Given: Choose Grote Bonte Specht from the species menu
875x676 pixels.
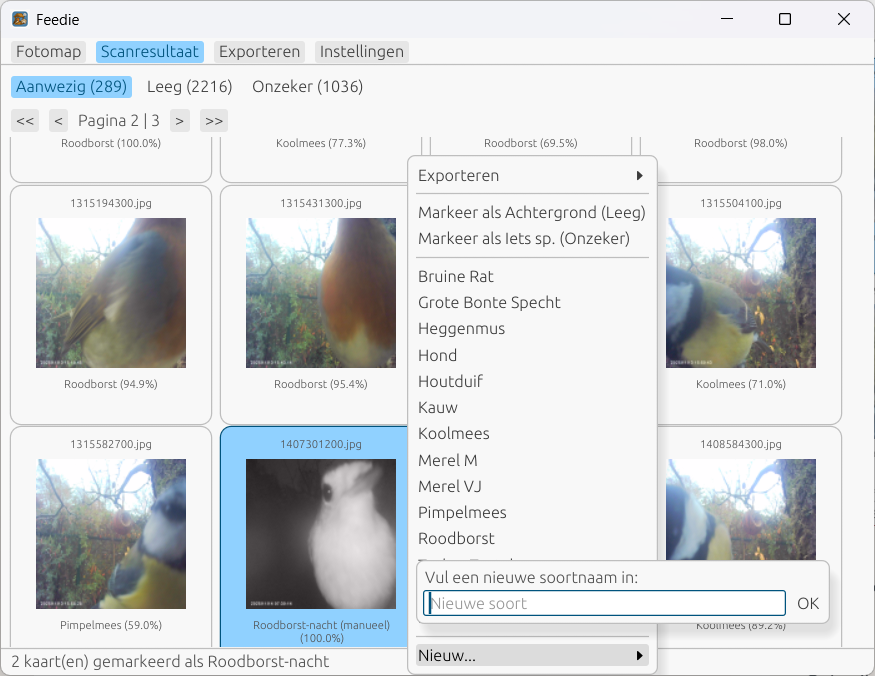Looking at the screenshot, I should pyautogui.click(x=487, y=302).
